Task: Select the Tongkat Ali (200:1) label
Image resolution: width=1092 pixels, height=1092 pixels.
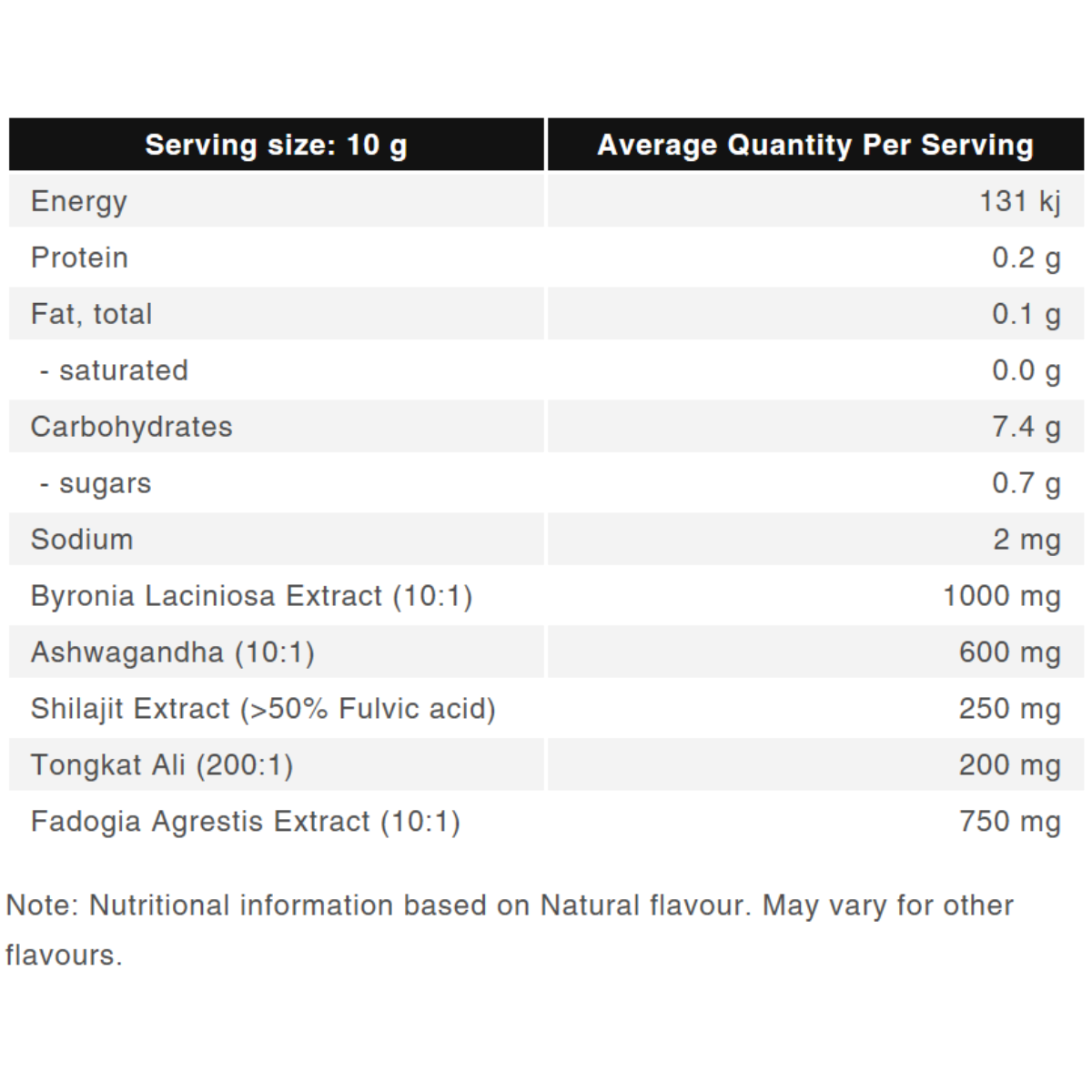Action: [162, 765]
